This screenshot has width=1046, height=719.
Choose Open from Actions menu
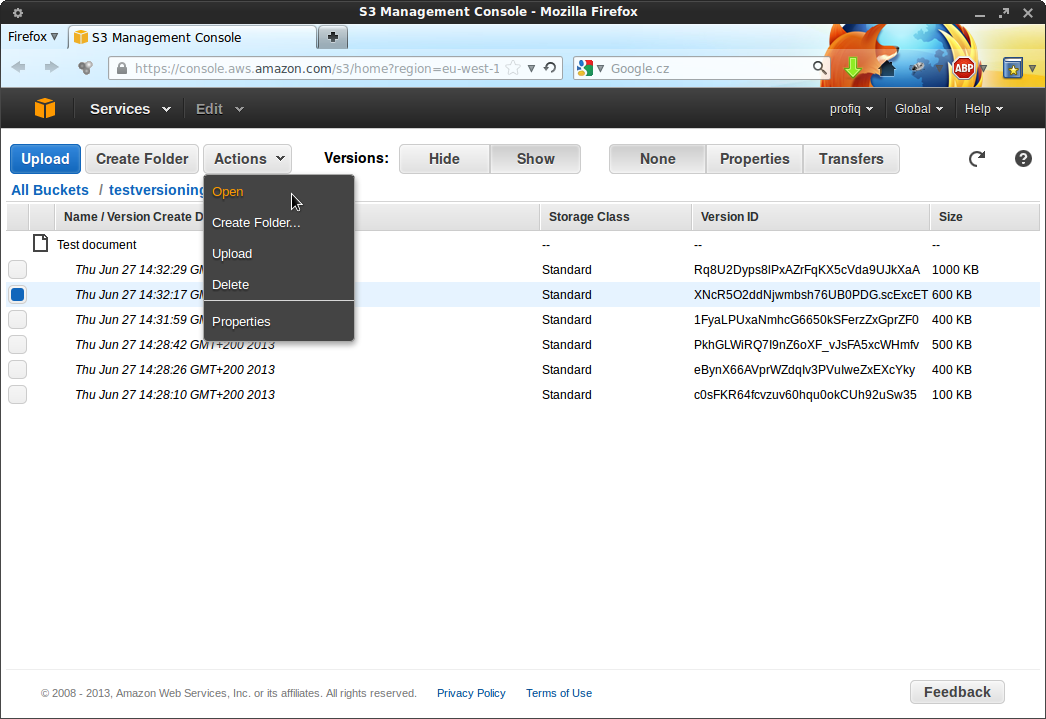tap(279, 191)
